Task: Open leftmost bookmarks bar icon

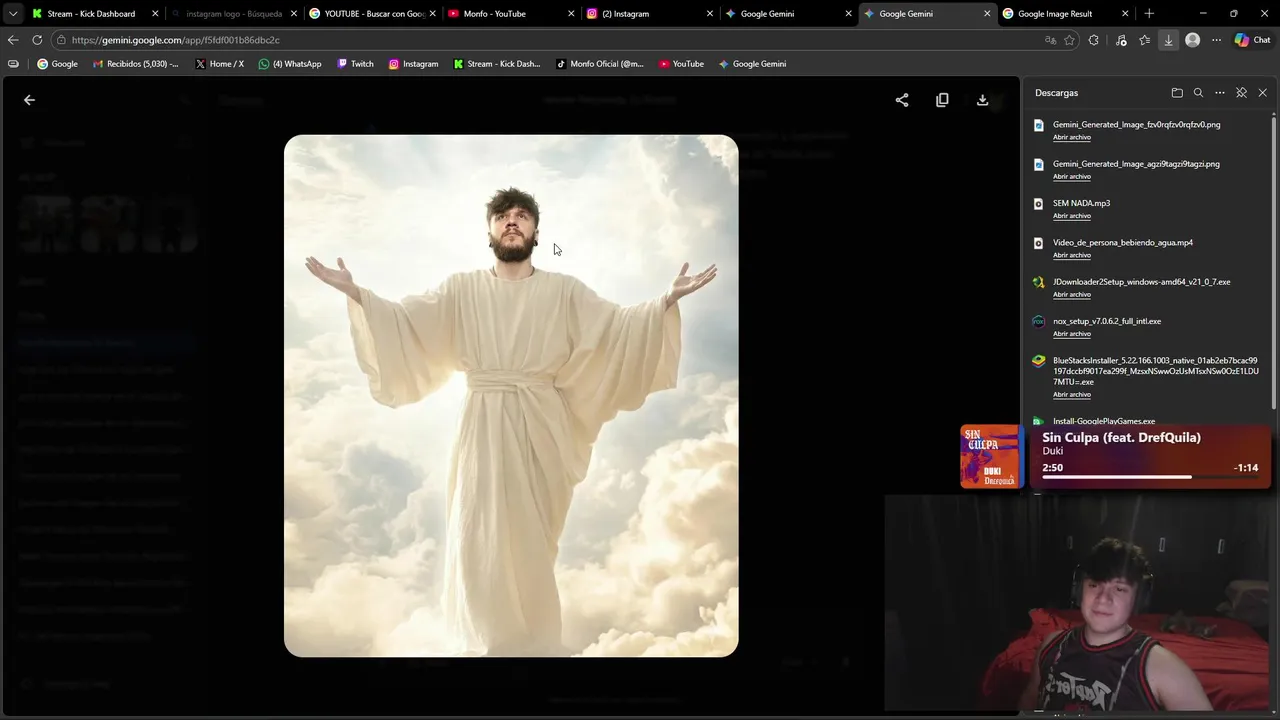Action: point(13,64)
